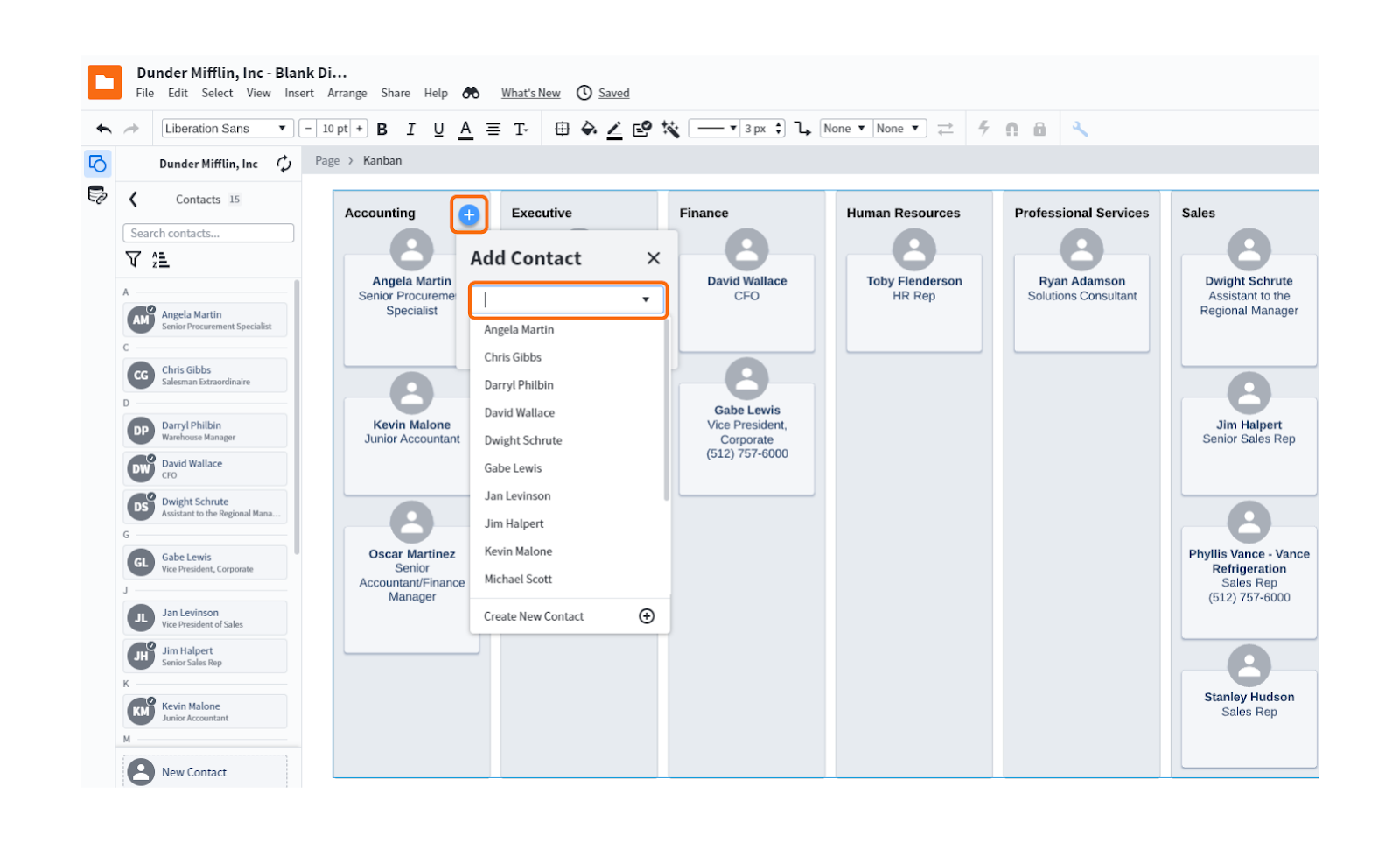Open advanced settings with the wrench icon
The image size is (1400, 843).
click(x=1081, y=128)
